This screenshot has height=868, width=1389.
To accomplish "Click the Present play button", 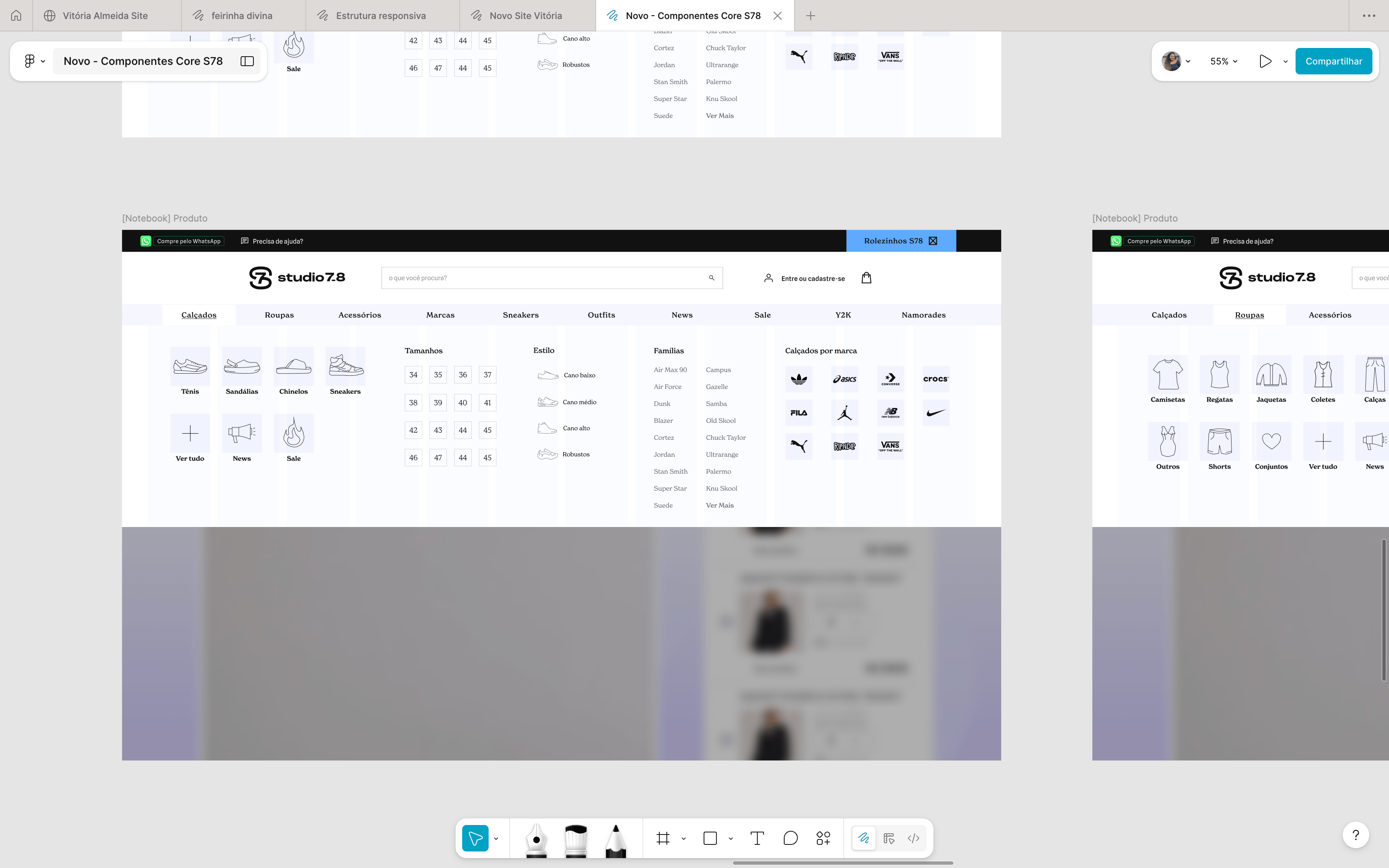I will [1265, 61].
